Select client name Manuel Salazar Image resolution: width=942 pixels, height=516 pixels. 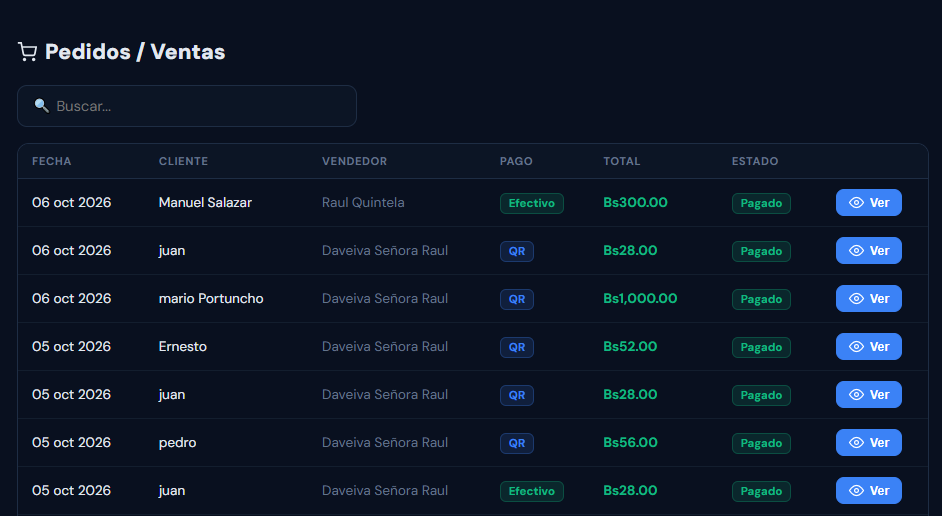click(205, 202)
